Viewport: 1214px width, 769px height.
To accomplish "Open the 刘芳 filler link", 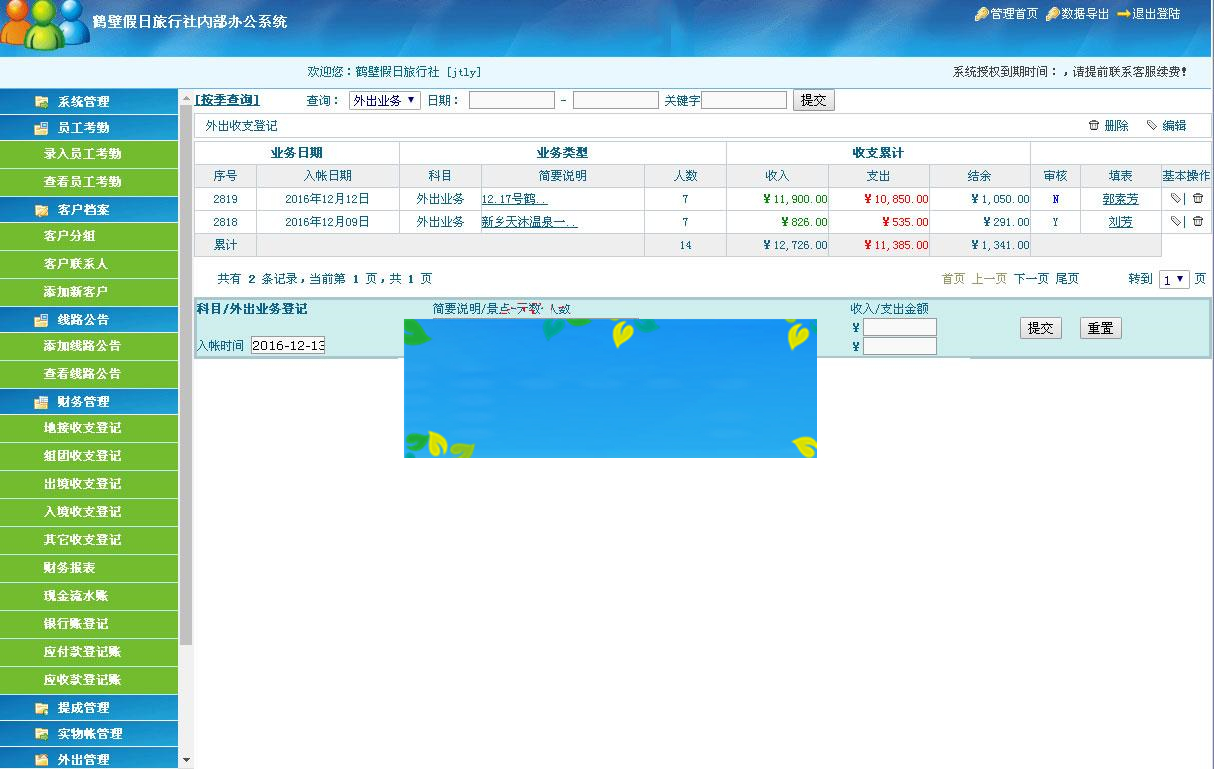I will point(1120,221).
